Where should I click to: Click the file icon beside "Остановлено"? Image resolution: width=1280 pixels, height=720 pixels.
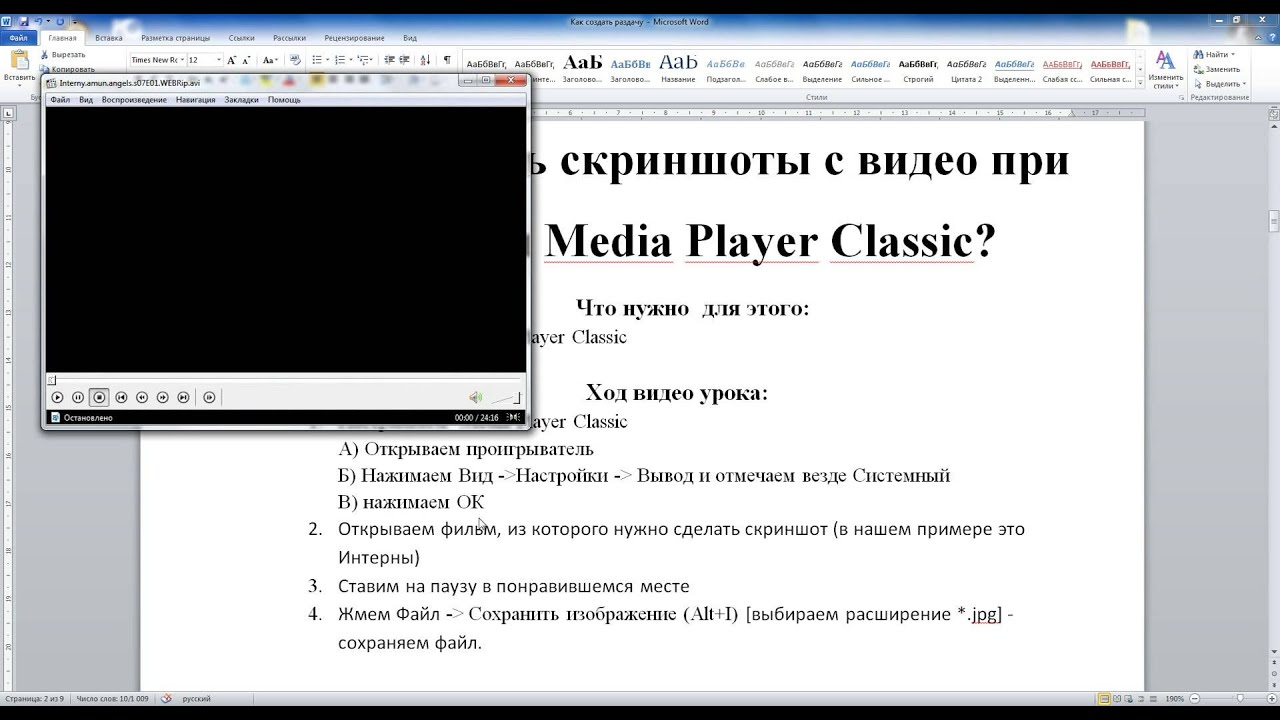point(55,418)
